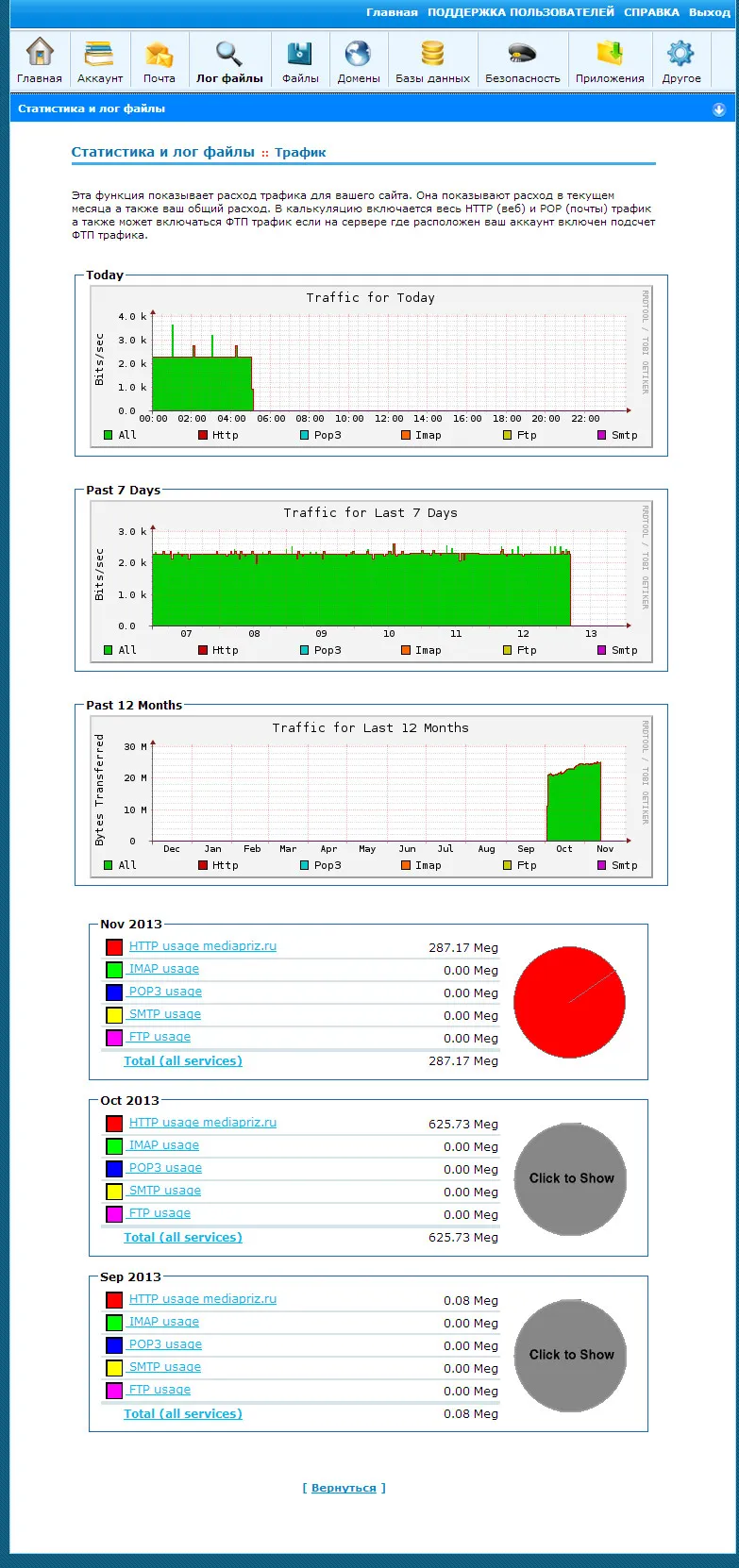This screenshot has width=739, height=1568.
Task: Open FTP usage link for Sep 2013
Action: click(160, 1390)
